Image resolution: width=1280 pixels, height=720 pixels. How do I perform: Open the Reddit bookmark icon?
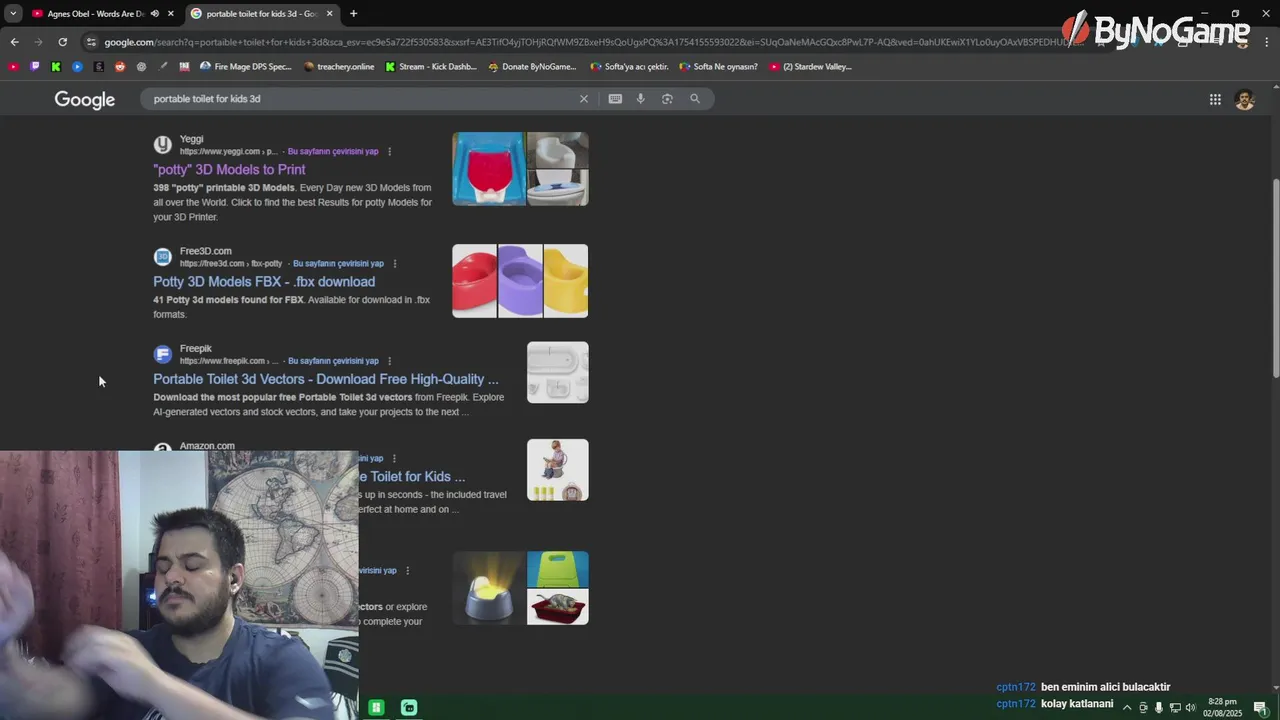coord(120,67)
